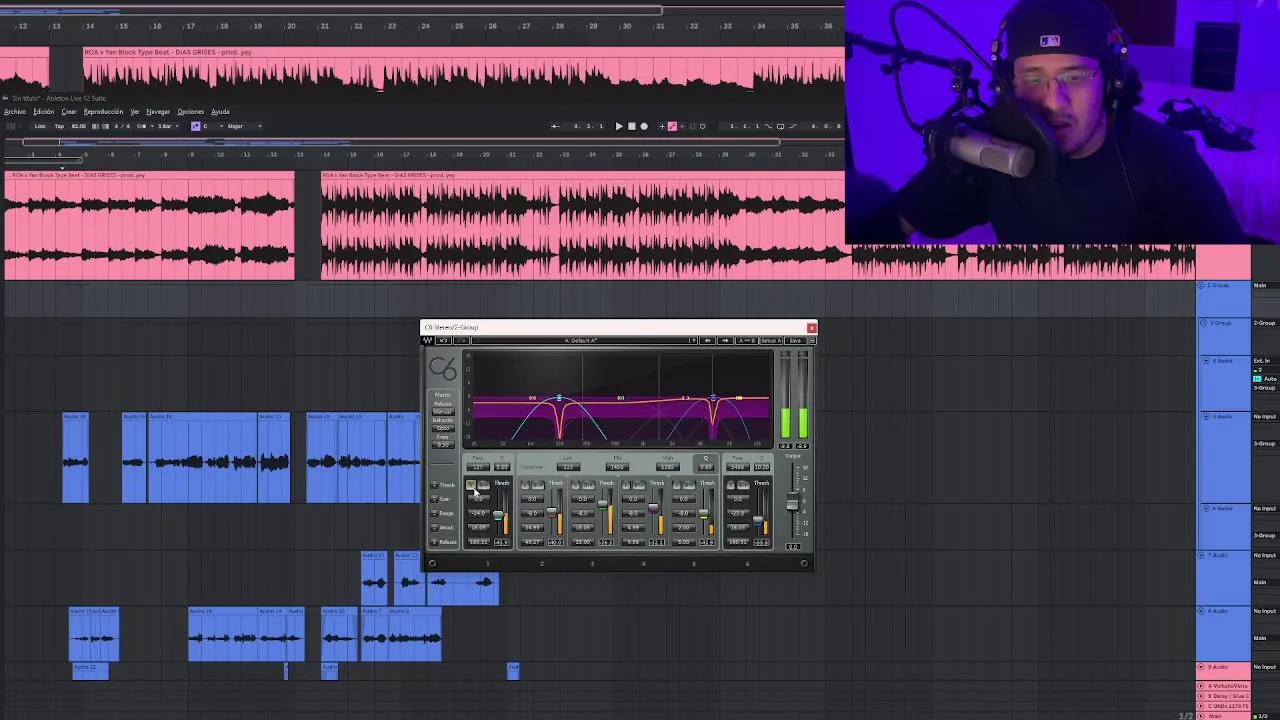Open the 1 Bar quantization dropdown

click(x=168, y=126)
